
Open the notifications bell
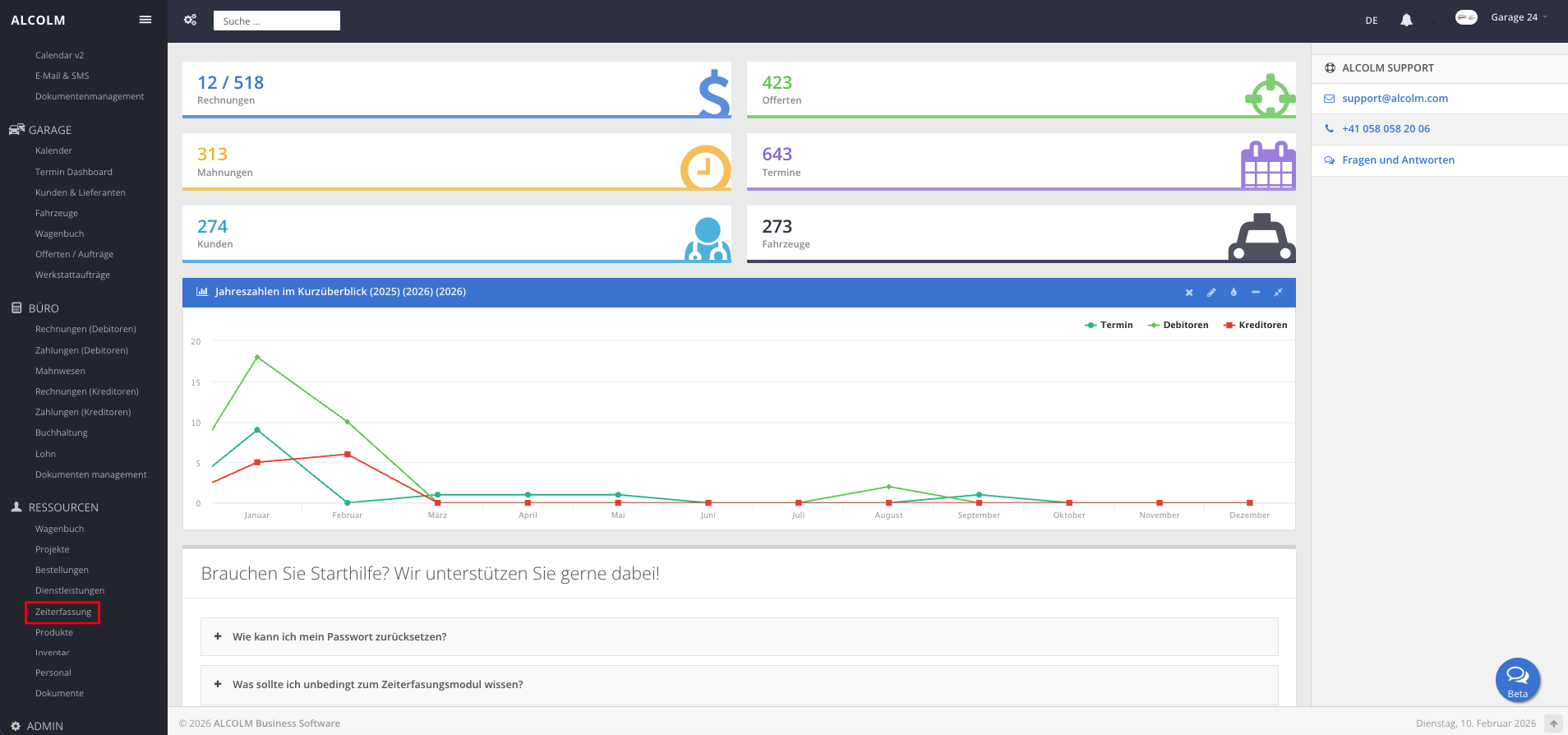point(1406,21)
